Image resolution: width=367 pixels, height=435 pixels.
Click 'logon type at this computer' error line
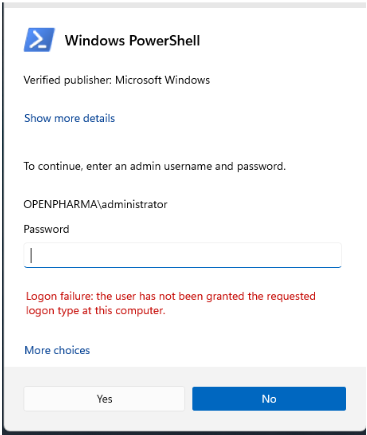pyautogui.click(x=96, y=311)
